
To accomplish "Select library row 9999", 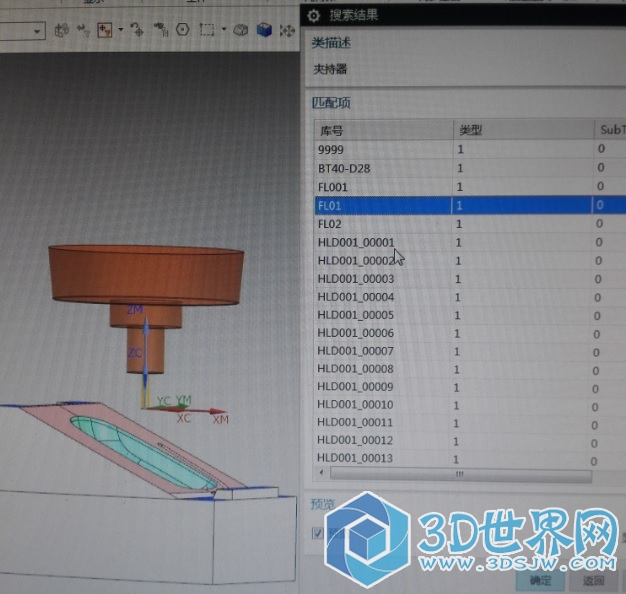I will [x=470, y=149].
